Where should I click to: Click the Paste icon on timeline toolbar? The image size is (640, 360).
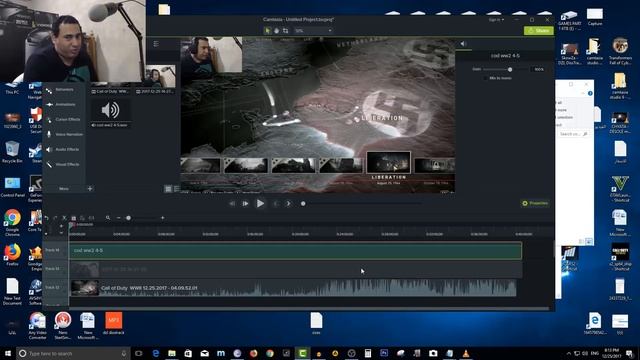(x=82, y=218)
